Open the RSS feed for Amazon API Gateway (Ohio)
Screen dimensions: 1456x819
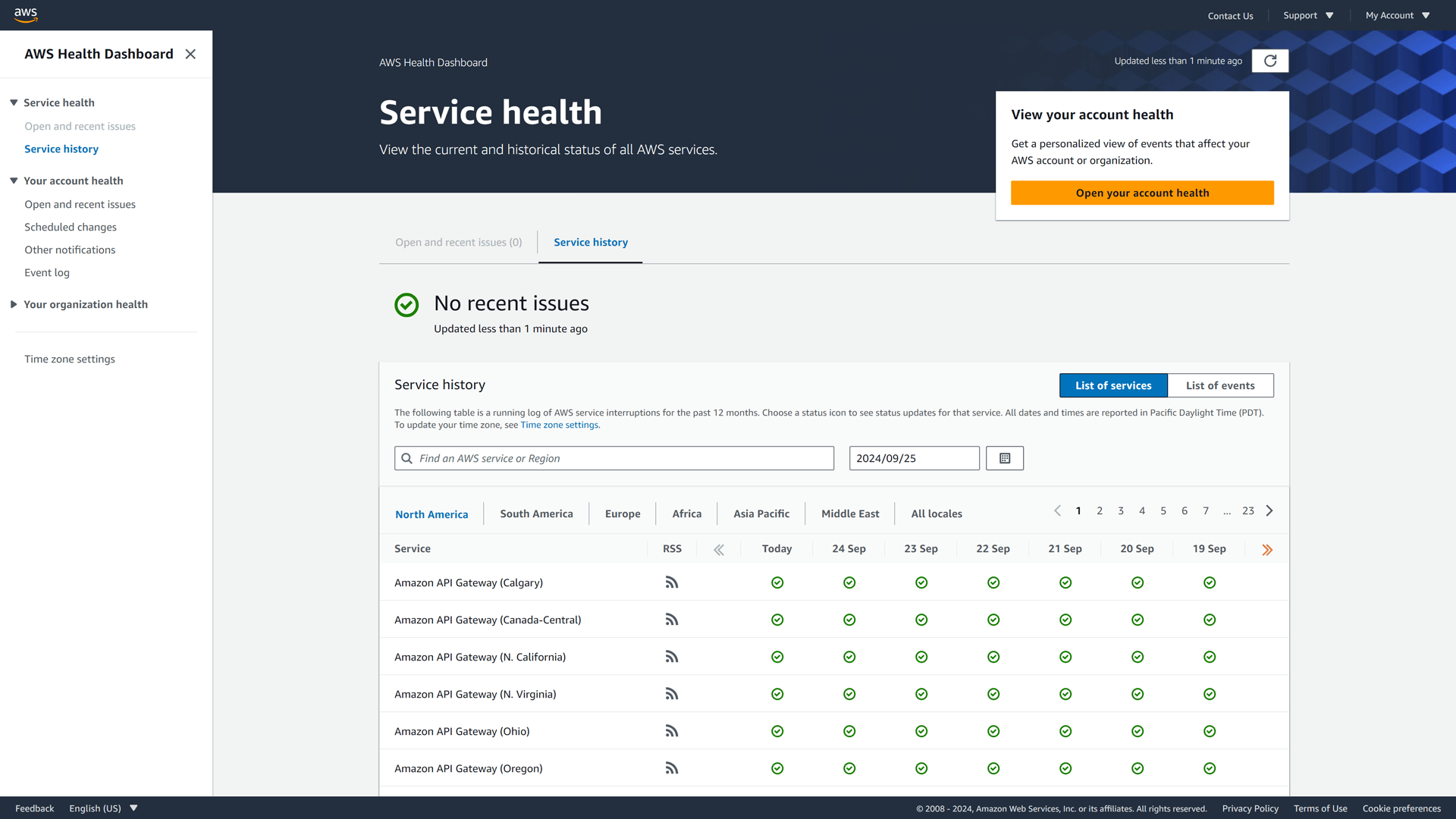(x=672, y=731)
